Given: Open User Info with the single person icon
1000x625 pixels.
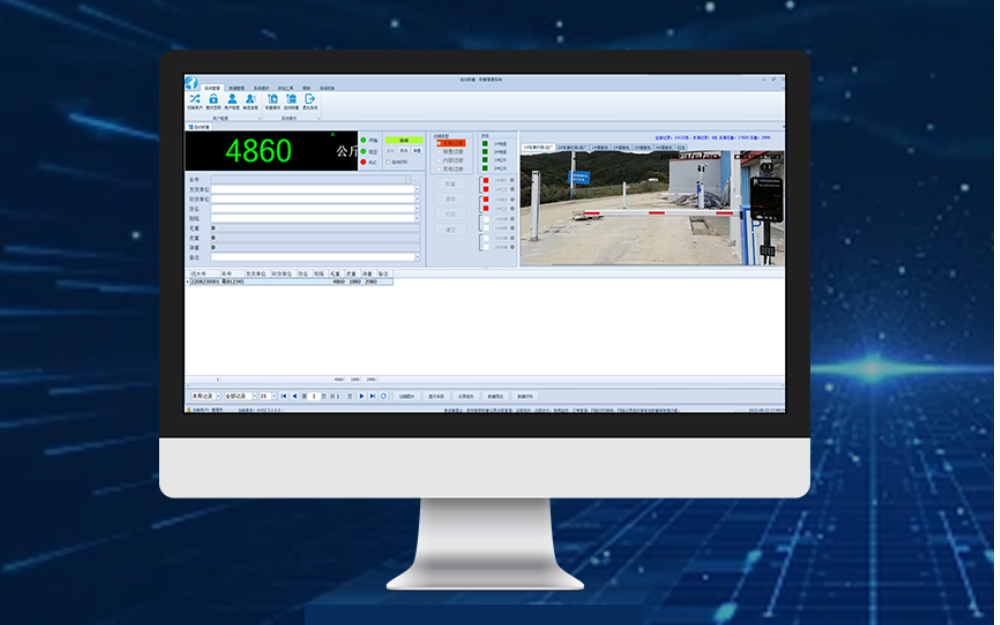Looking at the screenshot, I should click(x=232, y=101).
